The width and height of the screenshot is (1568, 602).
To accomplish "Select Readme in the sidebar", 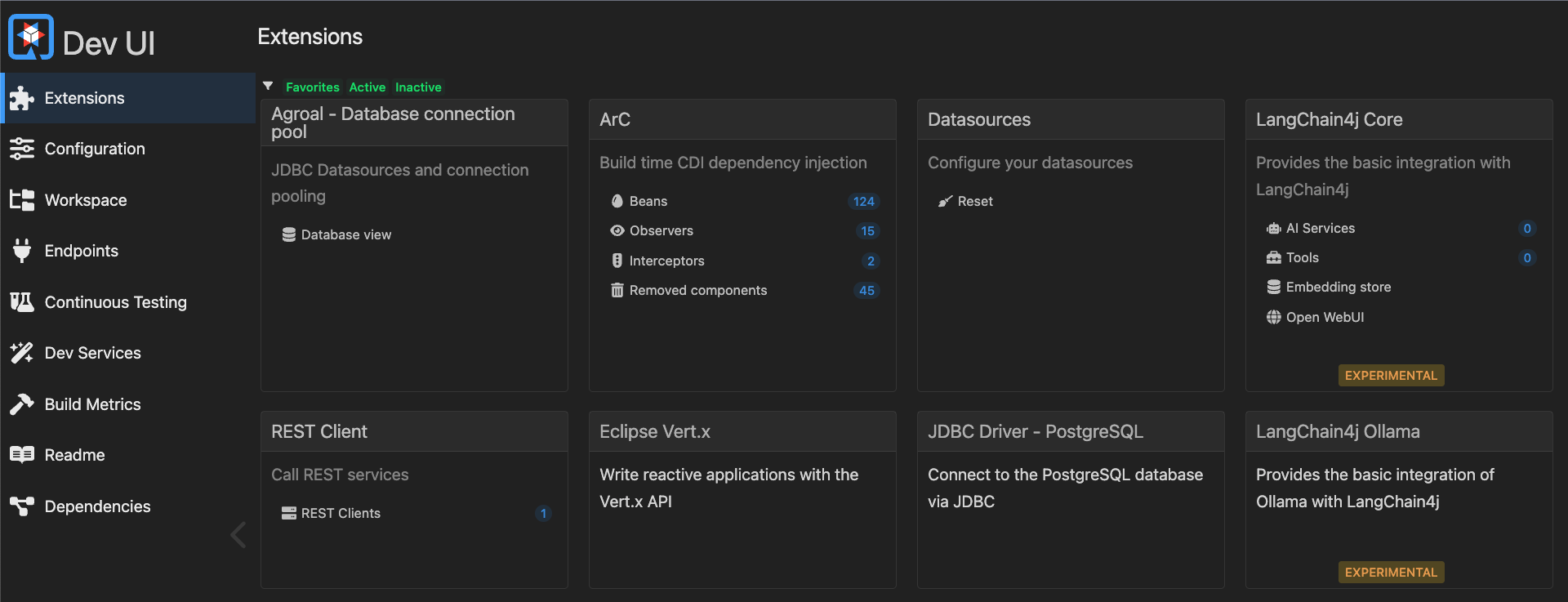I will tap(129, 455).
